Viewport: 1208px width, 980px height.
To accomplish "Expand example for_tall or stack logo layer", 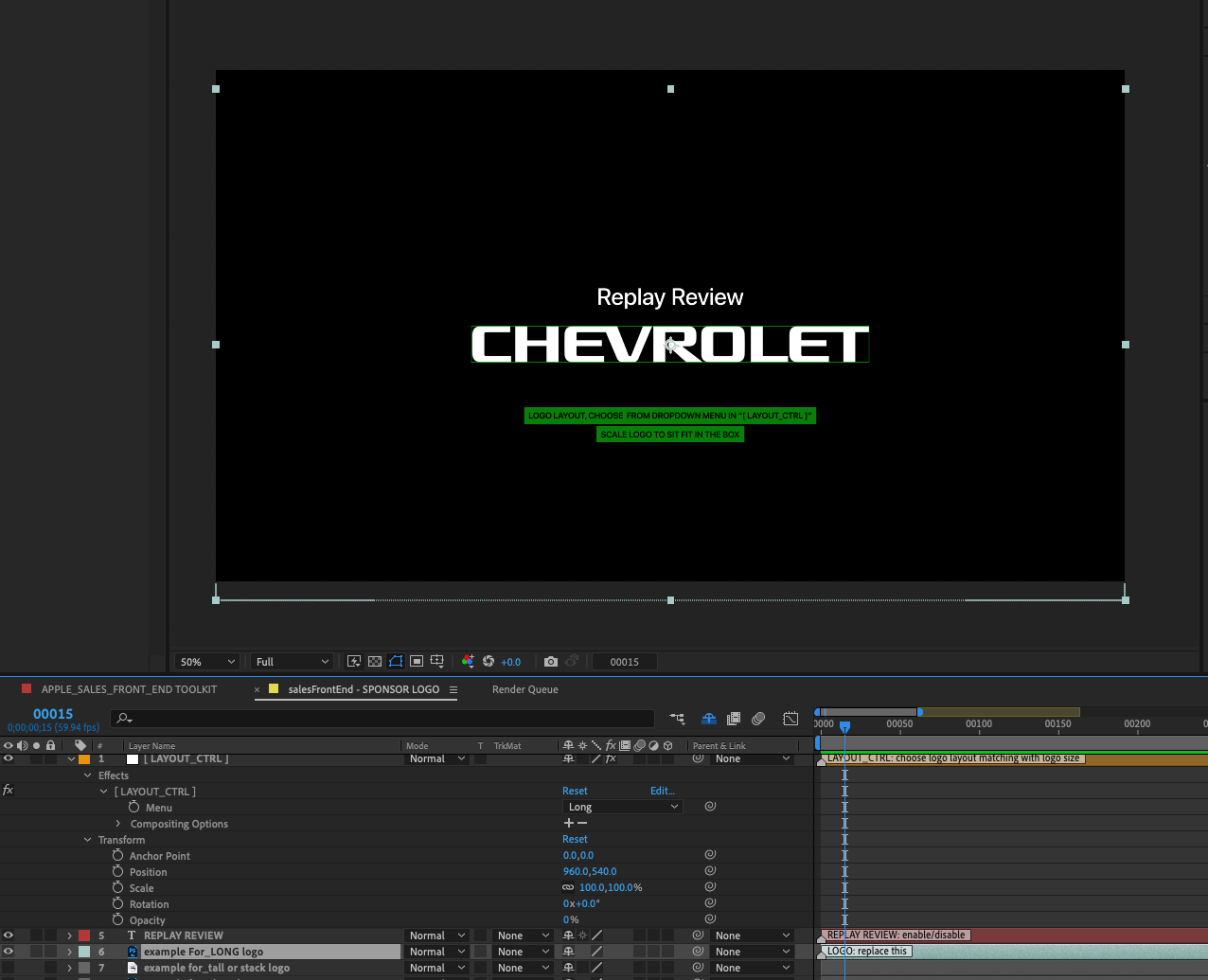I will click(69, 968).
